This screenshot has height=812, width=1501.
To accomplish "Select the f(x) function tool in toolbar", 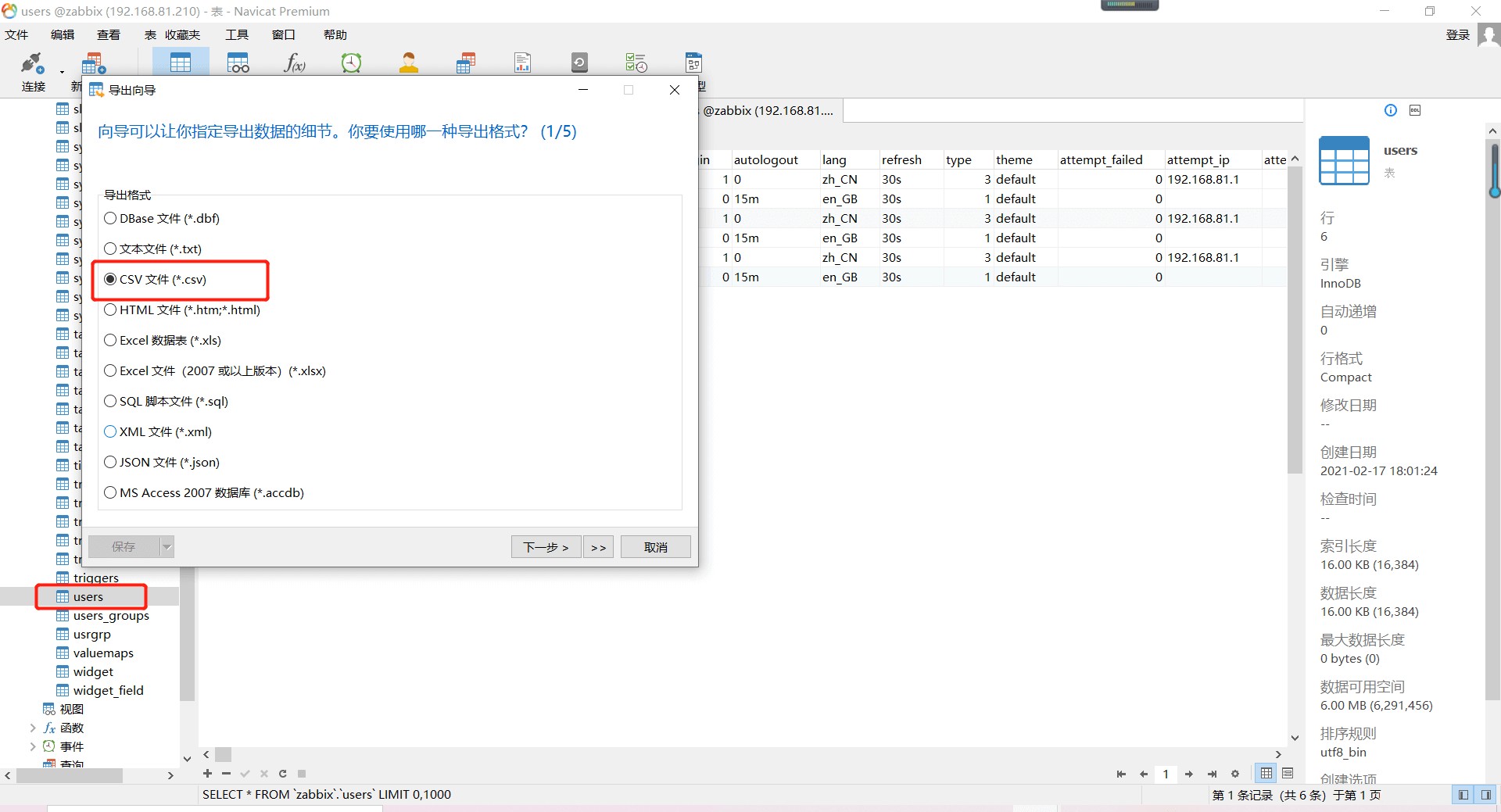I will [293, 63].
